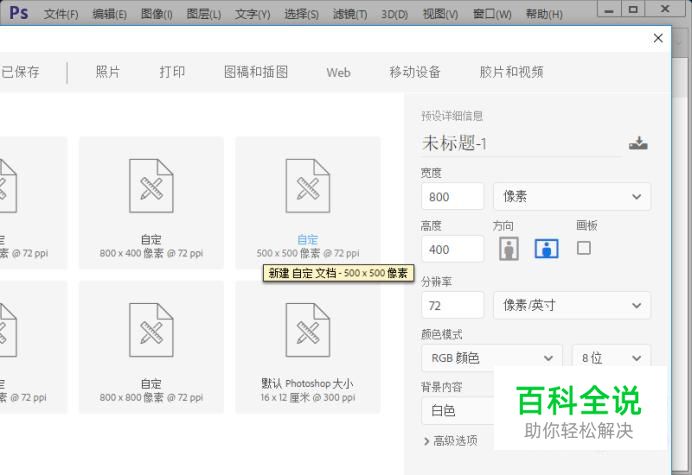Open the 文字(Y) menu
The height and width of the screenshot is (475, 692).
point(252,14)
